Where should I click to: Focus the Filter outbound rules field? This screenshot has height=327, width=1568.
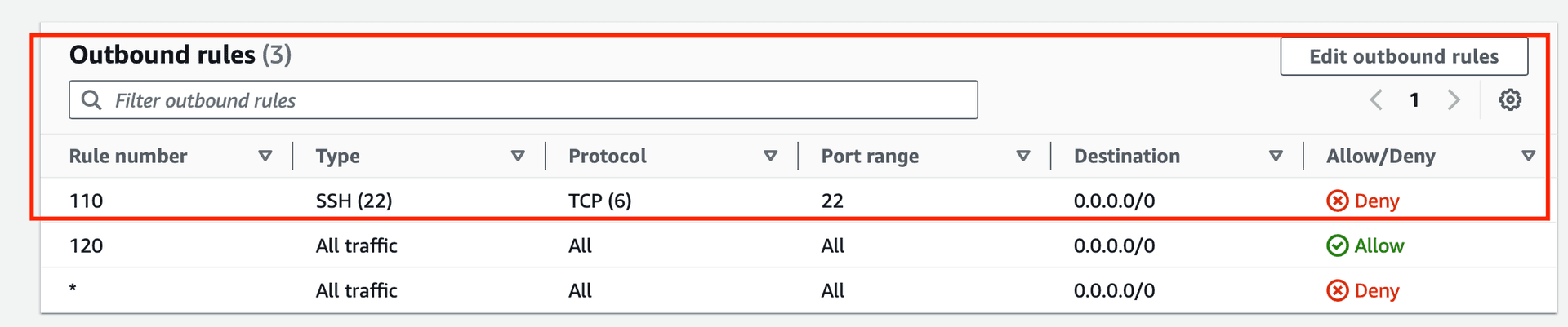pyautogui.click(x=539, y=100)
